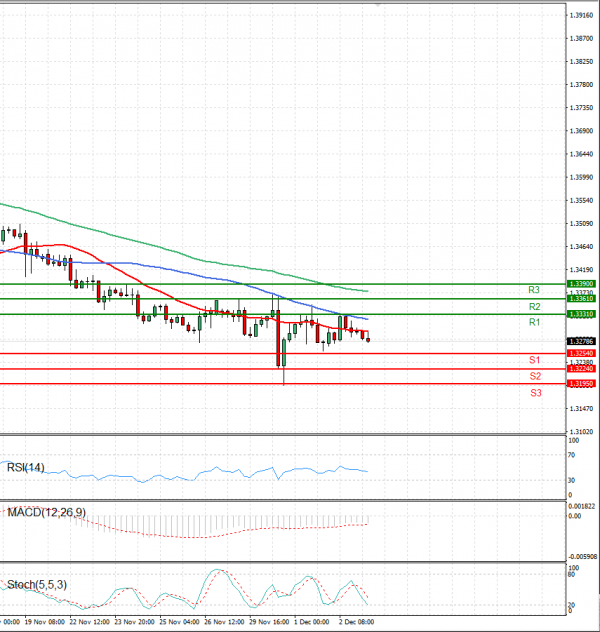Click the R1 resistance label
Viewport: 600px width, 632px height.
tap(534, 322)
